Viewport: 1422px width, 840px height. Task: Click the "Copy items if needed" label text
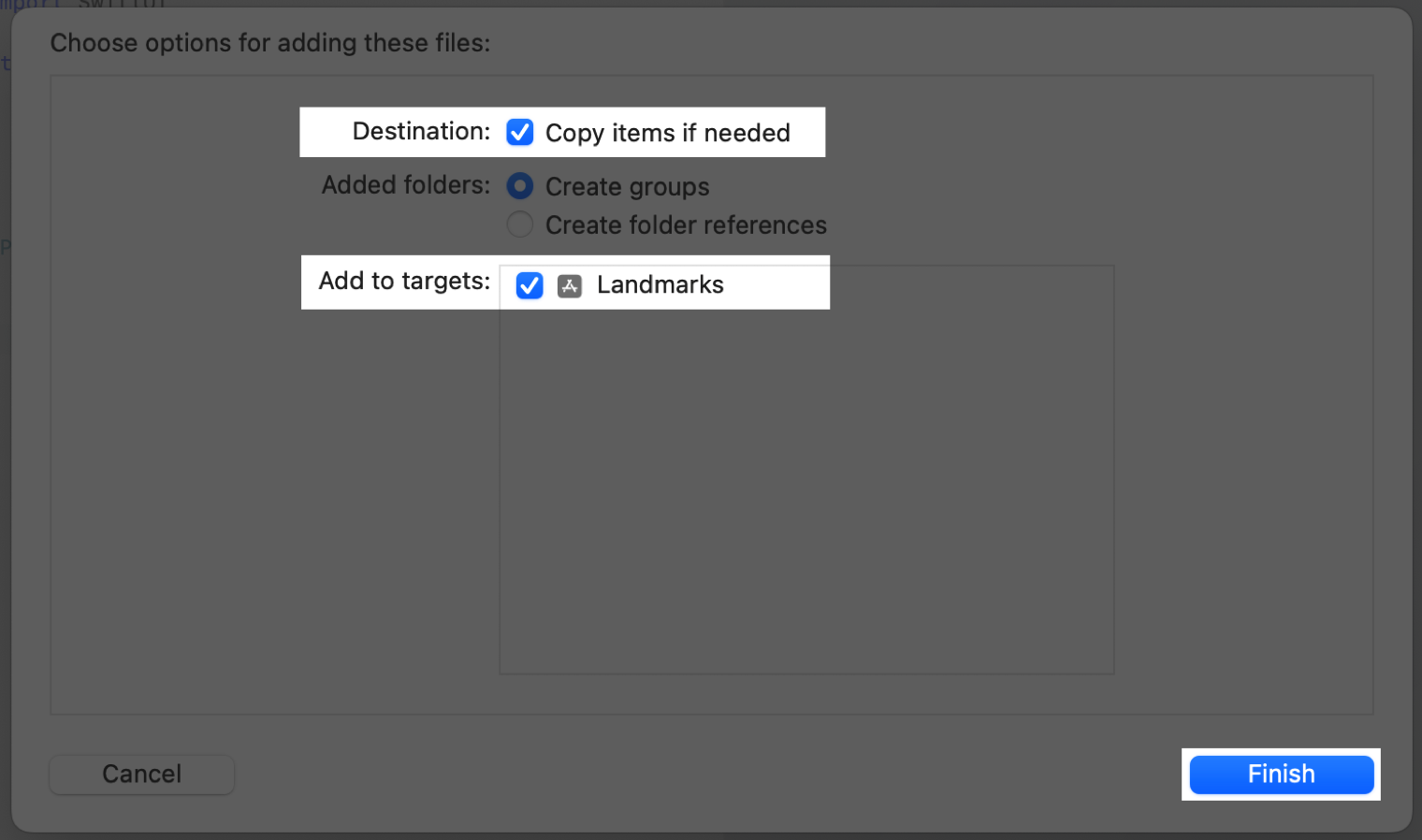click(667, 133)
